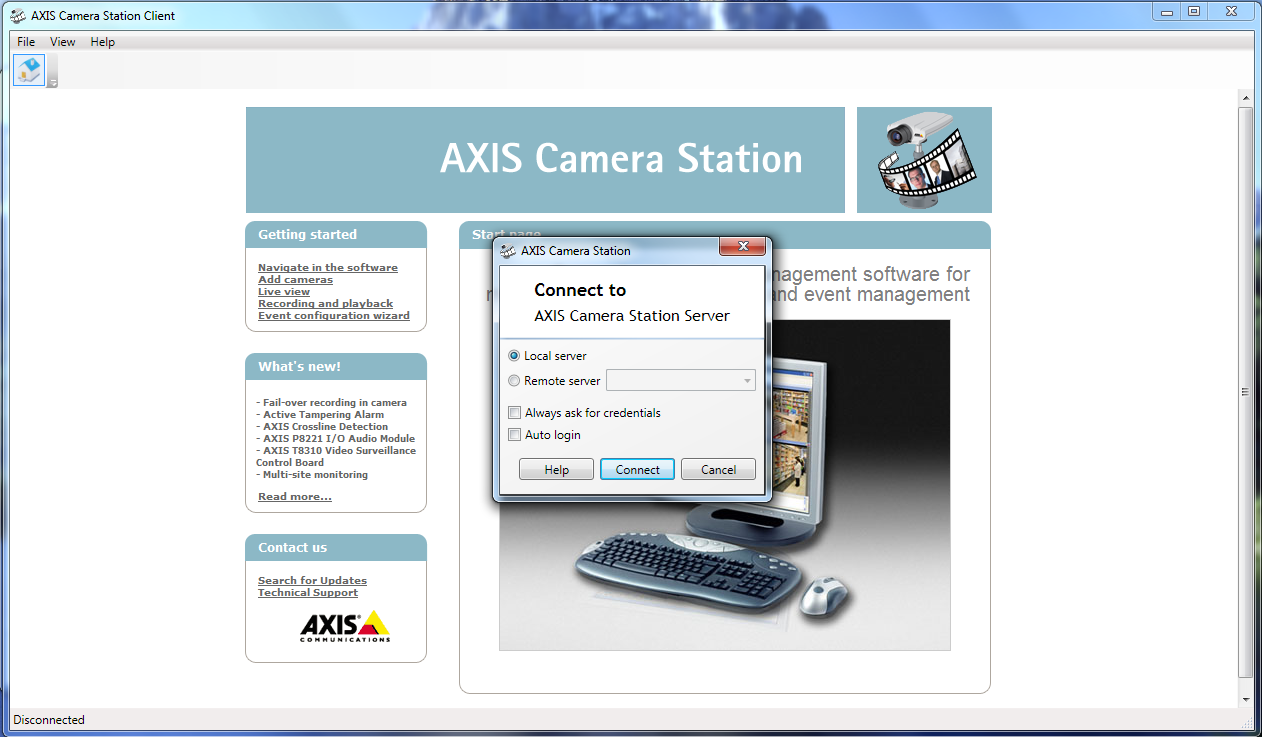Click the What's new! panel header
This screenshot has height=737, width=1262.
click(336, 367)
